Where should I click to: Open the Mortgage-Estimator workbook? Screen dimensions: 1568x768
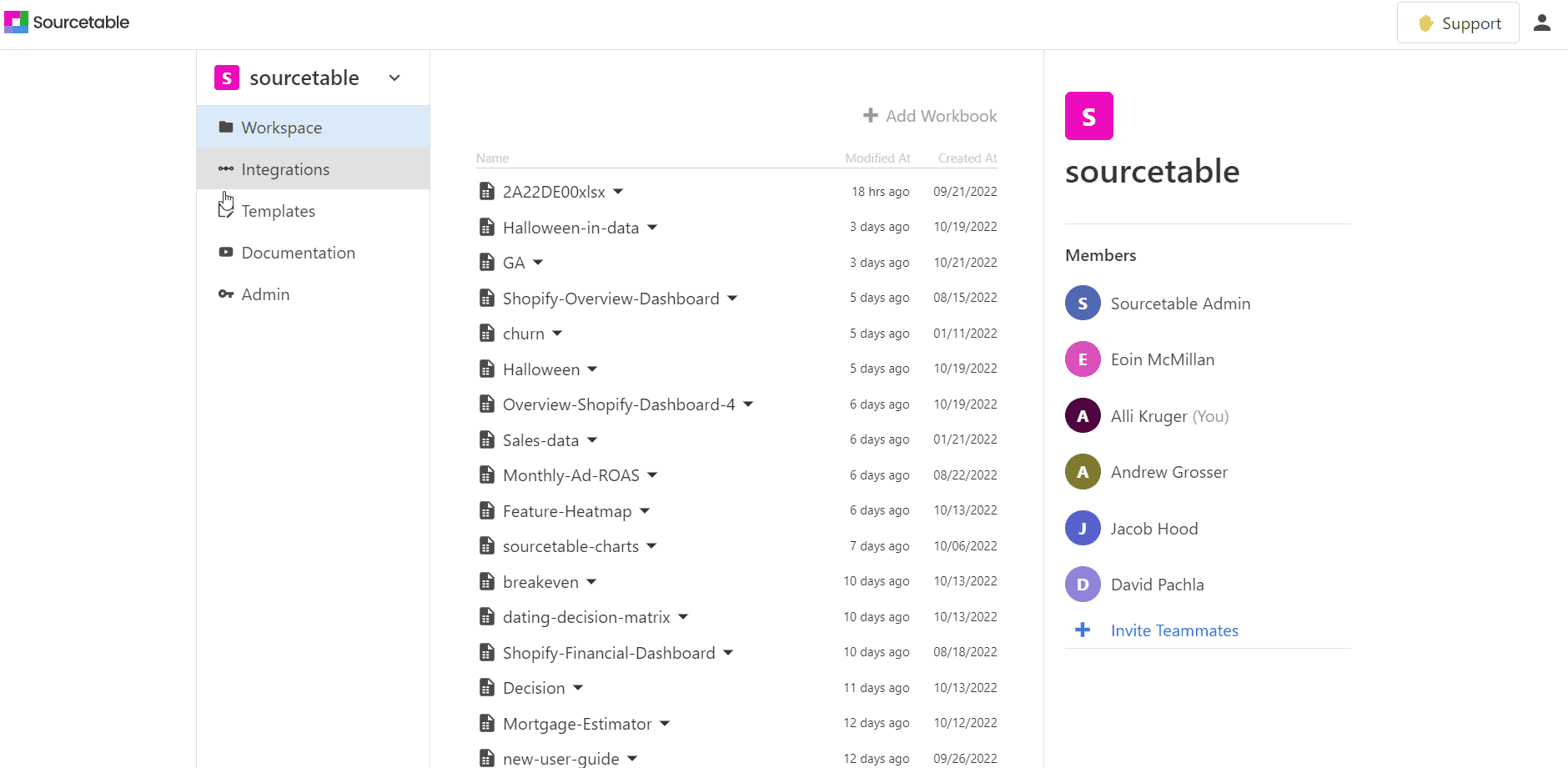[577, 724]
